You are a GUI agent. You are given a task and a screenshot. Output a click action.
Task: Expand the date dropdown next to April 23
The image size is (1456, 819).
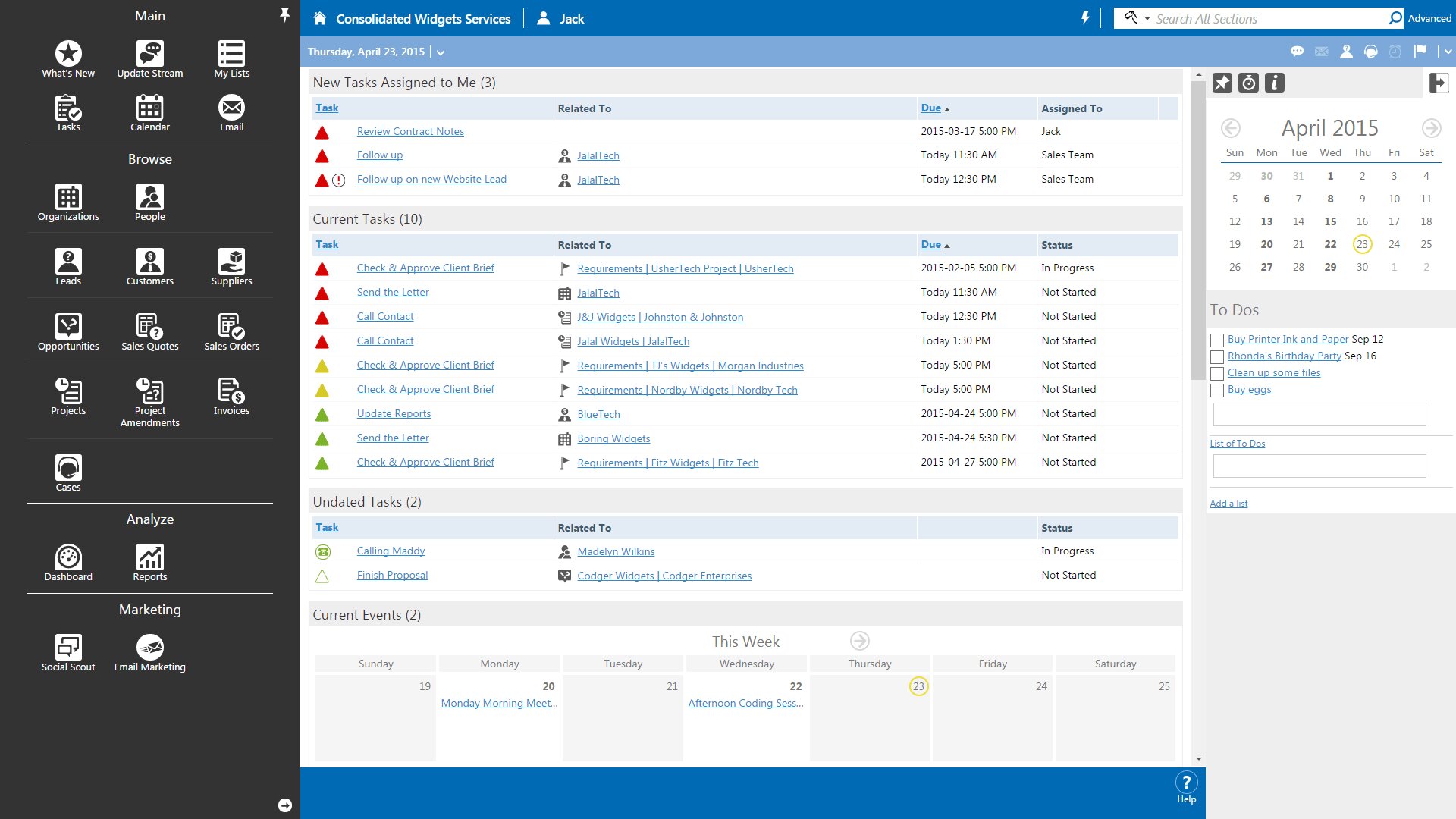tap(441, 52)
